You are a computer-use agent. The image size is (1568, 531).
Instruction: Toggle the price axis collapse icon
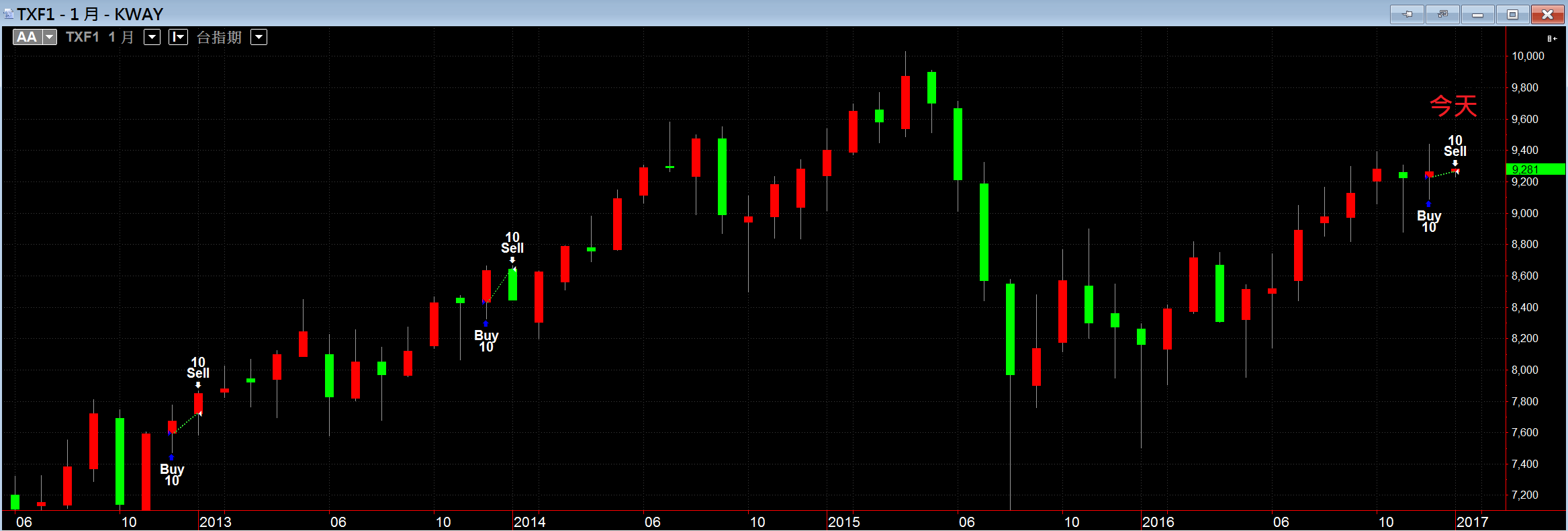(1552, 38)
